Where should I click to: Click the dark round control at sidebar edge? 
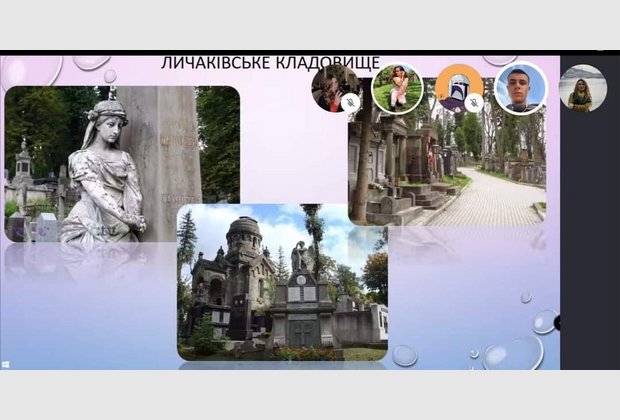[x=557, y=323]
